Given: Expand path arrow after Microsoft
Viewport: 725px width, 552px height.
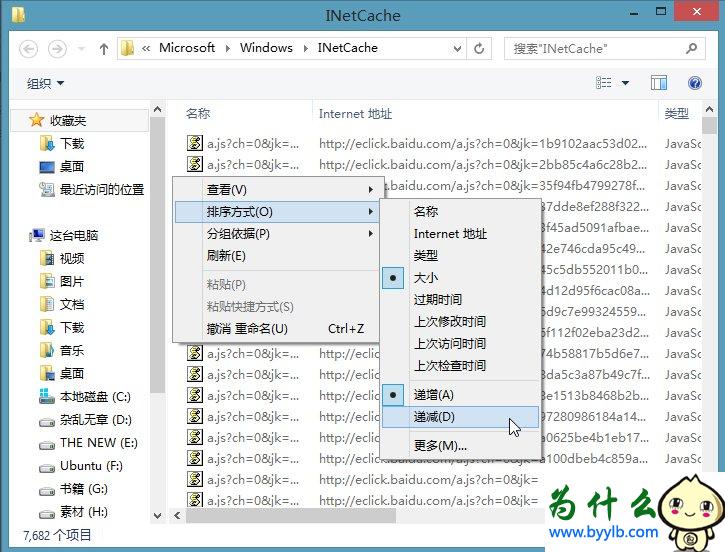Looking at the screenshot, I should [227, 48].
